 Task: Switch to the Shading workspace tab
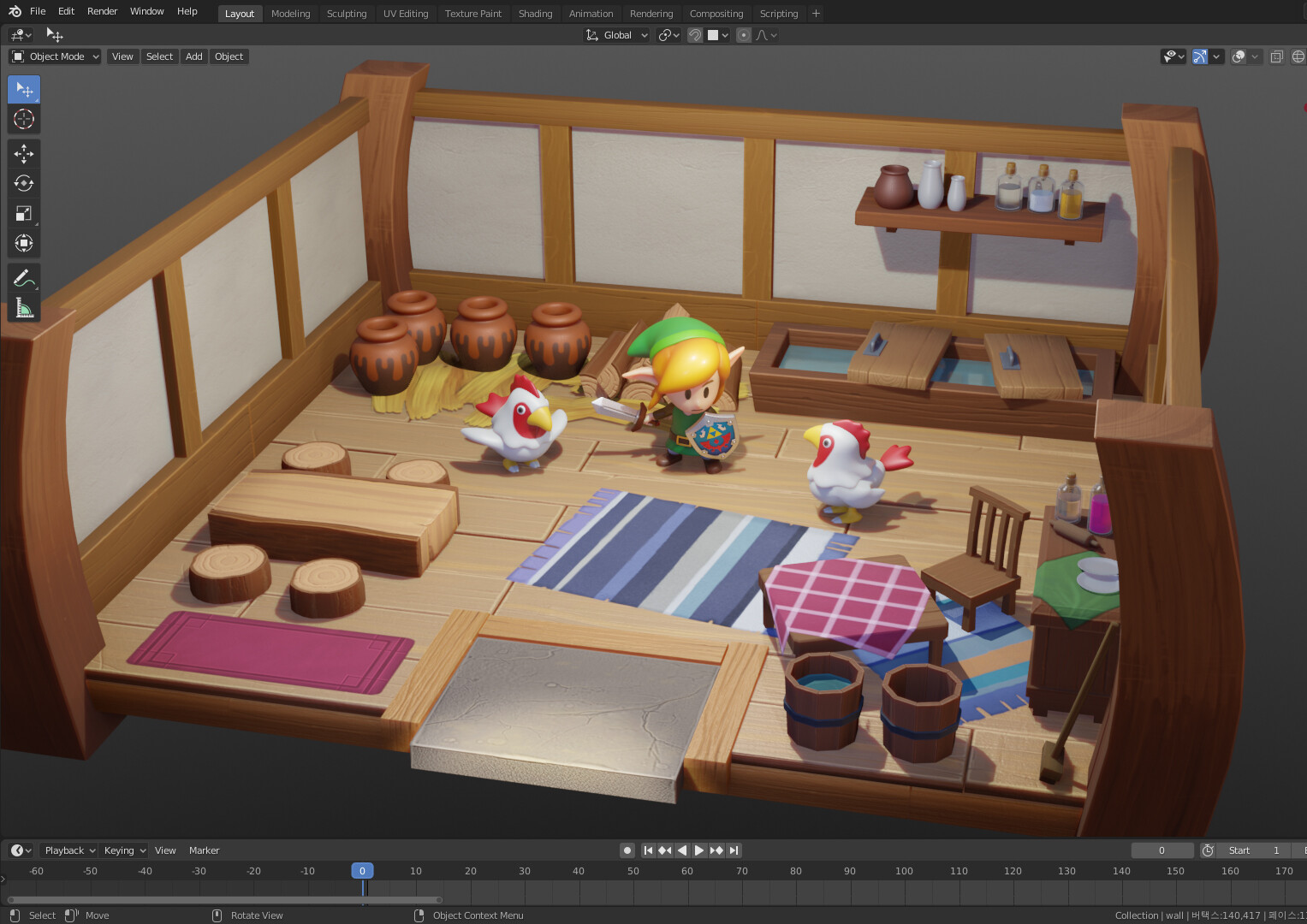(x=536, y=14)
